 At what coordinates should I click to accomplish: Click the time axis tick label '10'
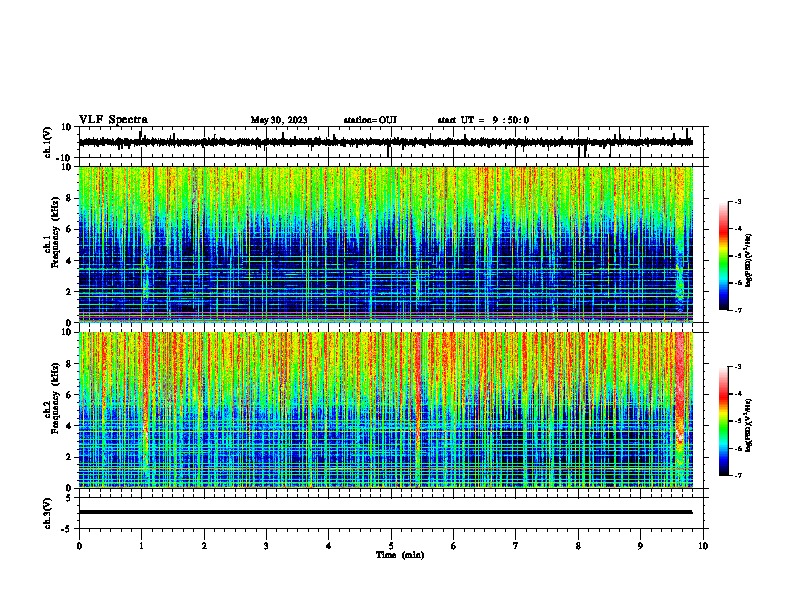point(703,546)
